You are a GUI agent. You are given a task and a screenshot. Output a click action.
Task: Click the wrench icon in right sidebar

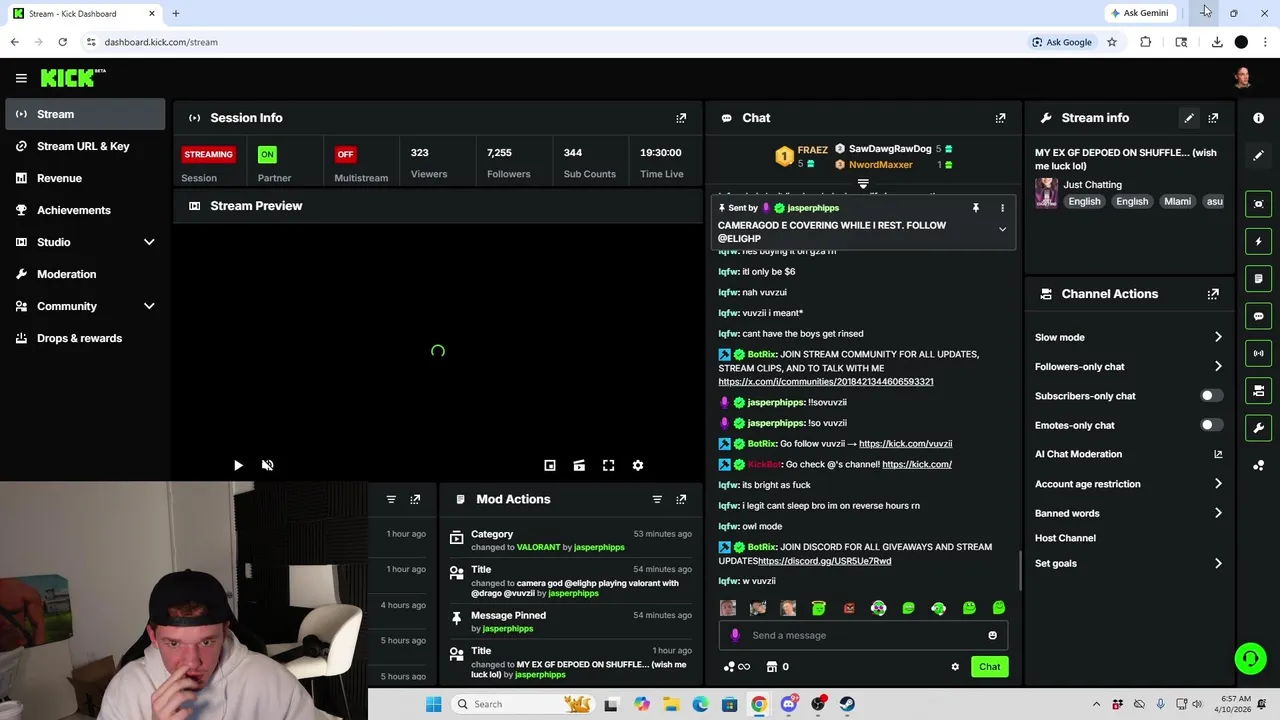[1259, 428]
